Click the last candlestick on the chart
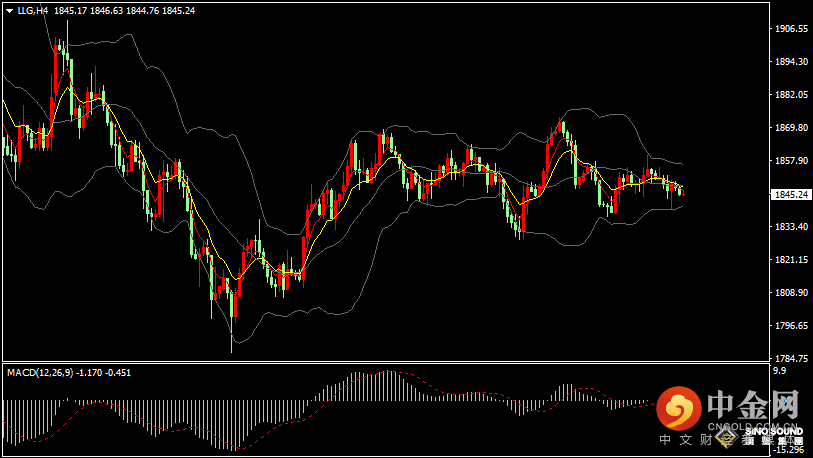 (684, 192)
